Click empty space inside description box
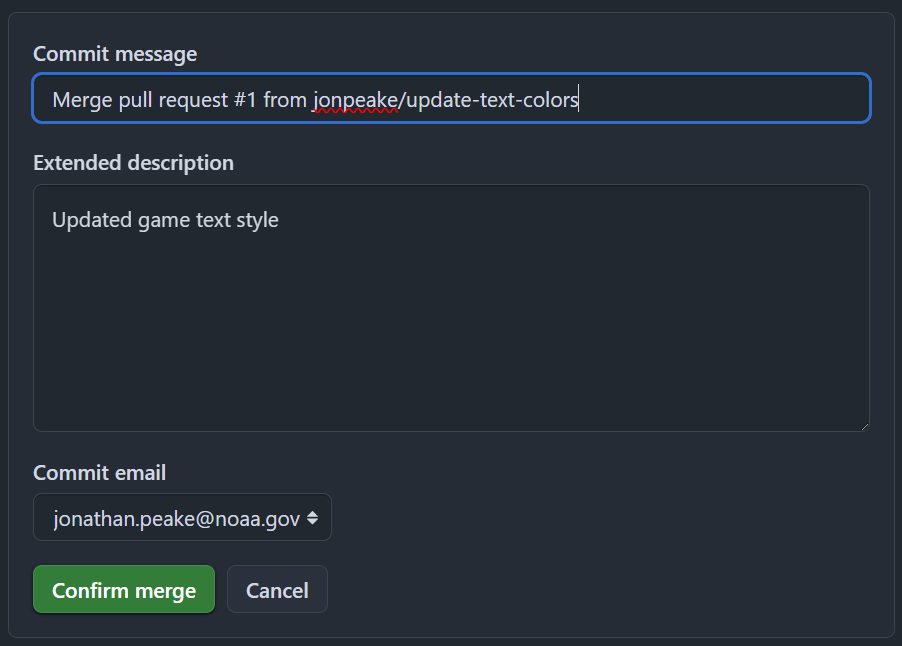902x646 pixels. click(x=452, y=334)
